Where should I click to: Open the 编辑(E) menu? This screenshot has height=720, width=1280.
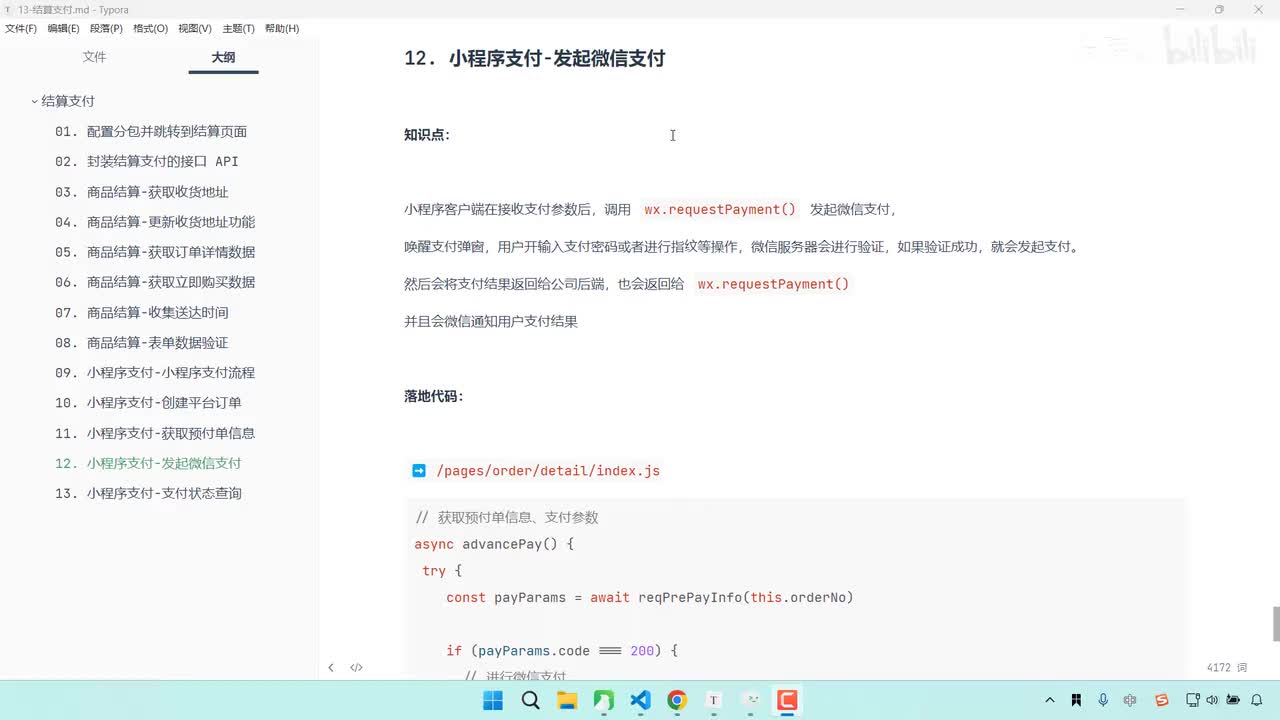pos(63,29)
